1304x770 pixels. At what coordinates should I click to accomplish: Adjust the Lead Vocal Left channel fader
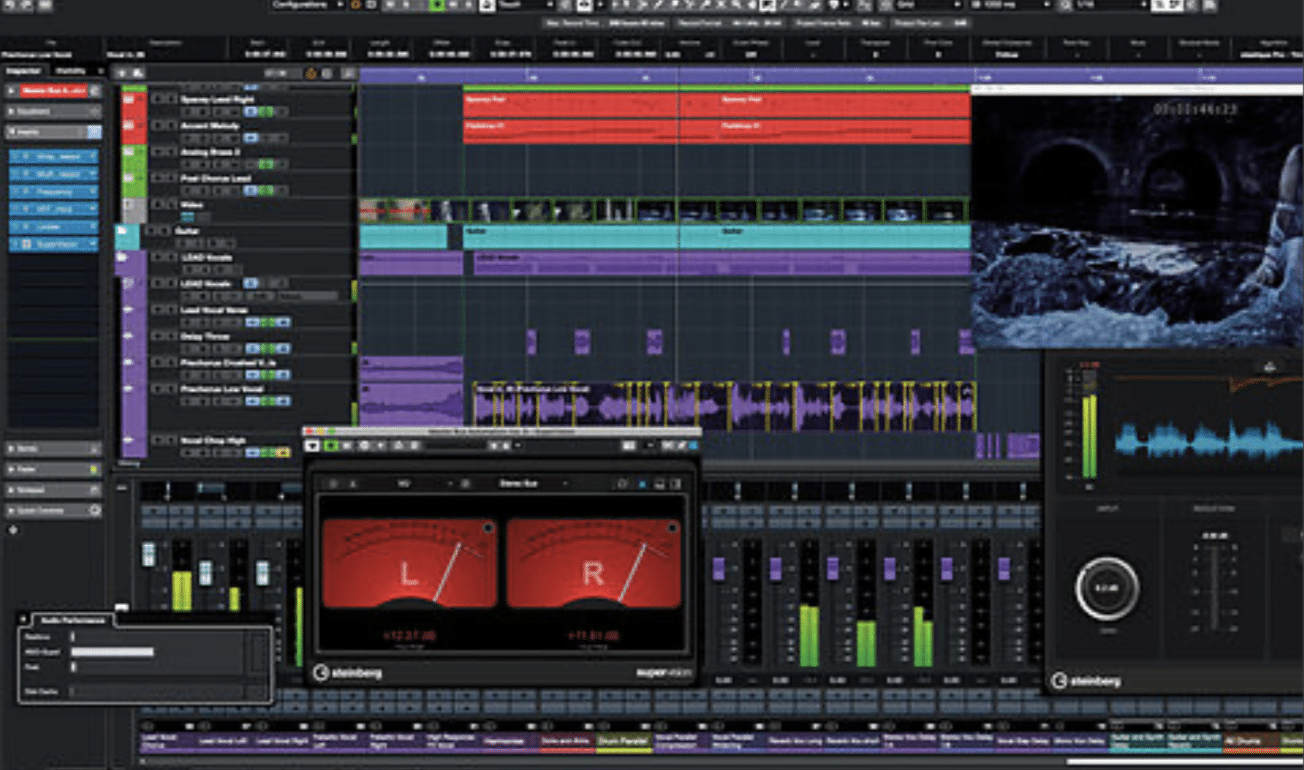click(206, 573)
